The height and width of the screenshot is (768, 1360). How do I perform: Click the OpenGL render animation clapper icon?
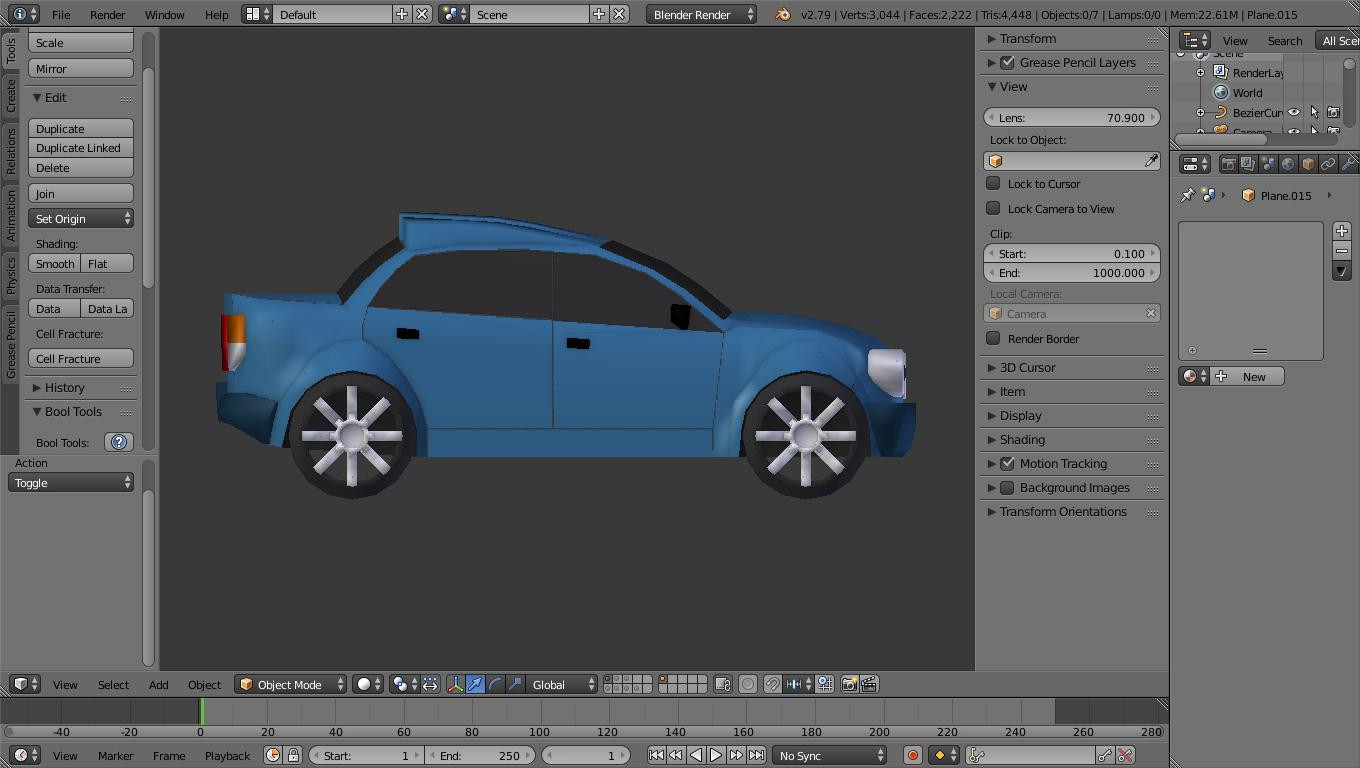pyautogui.click(x=869, y=684)
